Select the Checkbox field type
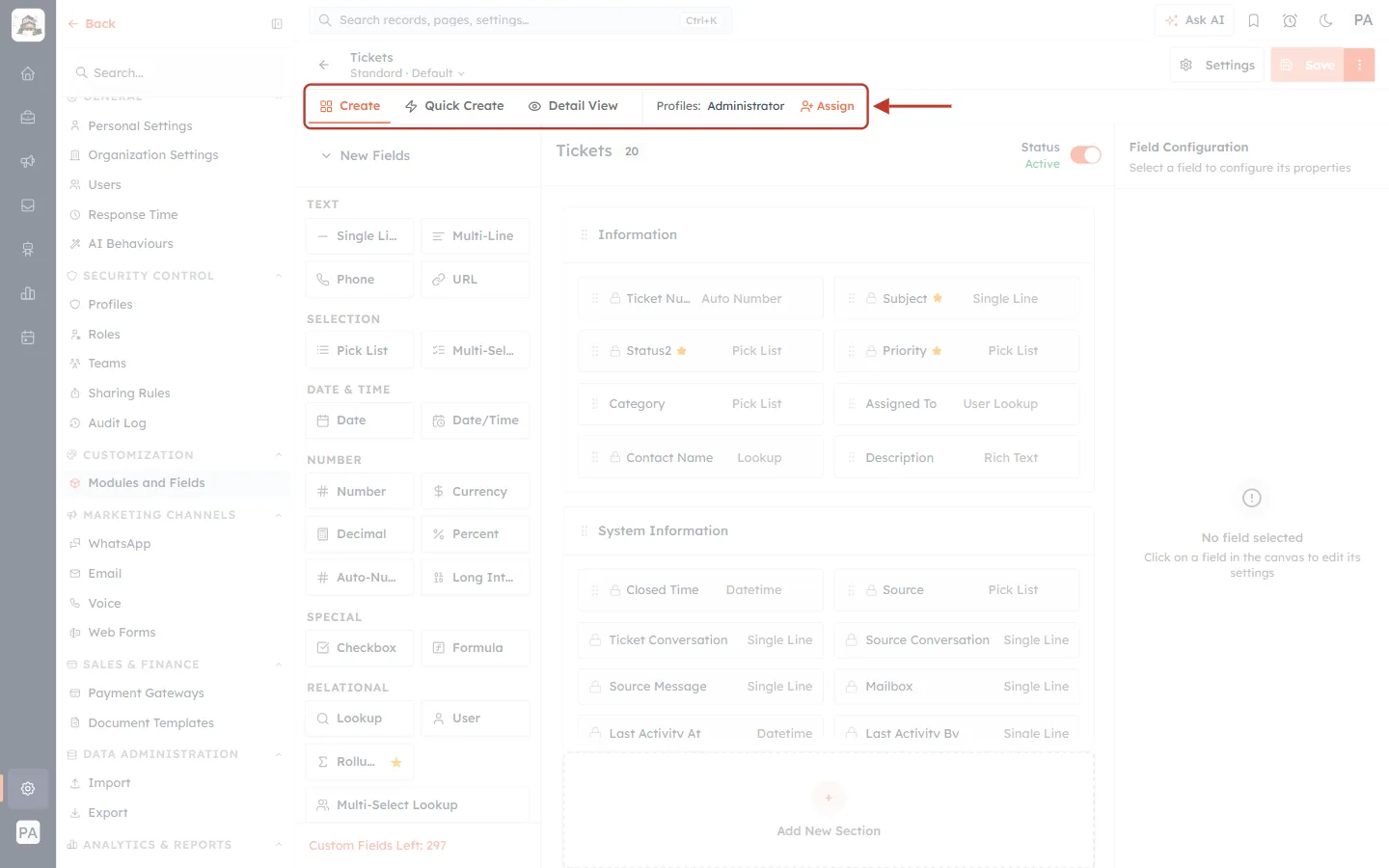The height and width of the screenshot is (868, 1389). point(360,647)
